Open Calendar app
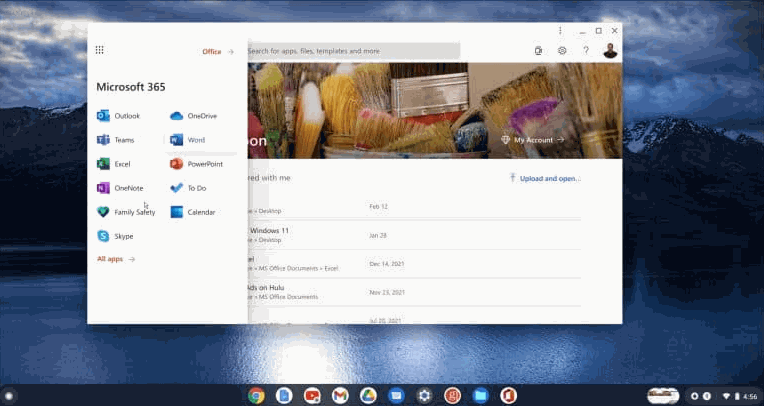Image resolution: width=764 pixels, height=406 pixels. click(192, 212)
